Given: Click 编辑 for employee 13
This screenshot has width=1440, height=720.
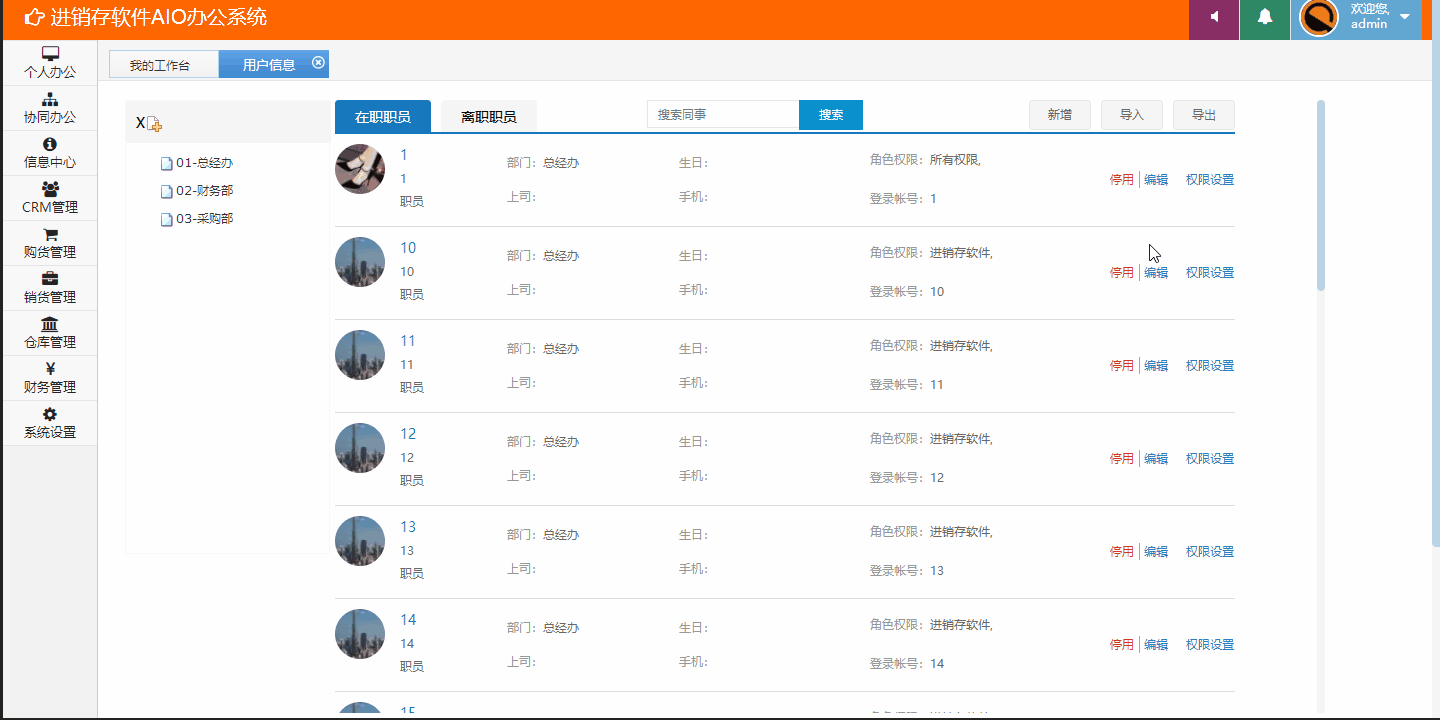Looking at the screenshot, I should [x=1156, y=552].
